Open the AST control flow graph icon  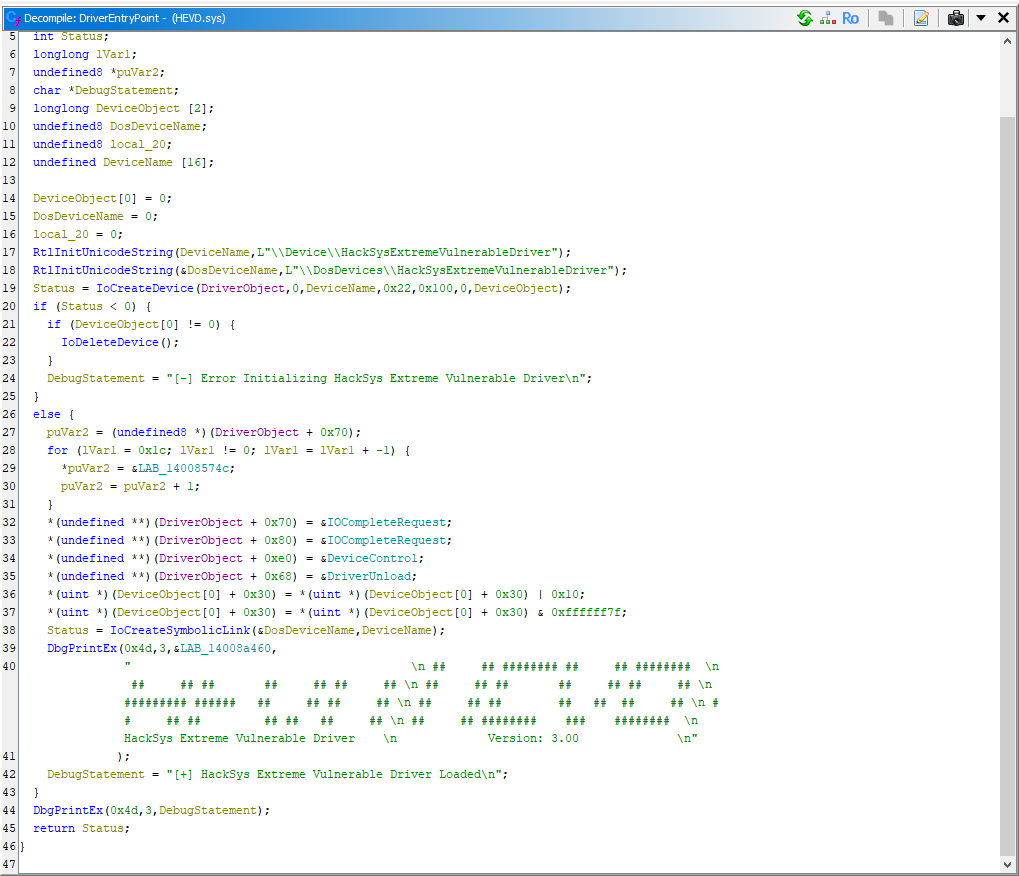click(827, 18)
